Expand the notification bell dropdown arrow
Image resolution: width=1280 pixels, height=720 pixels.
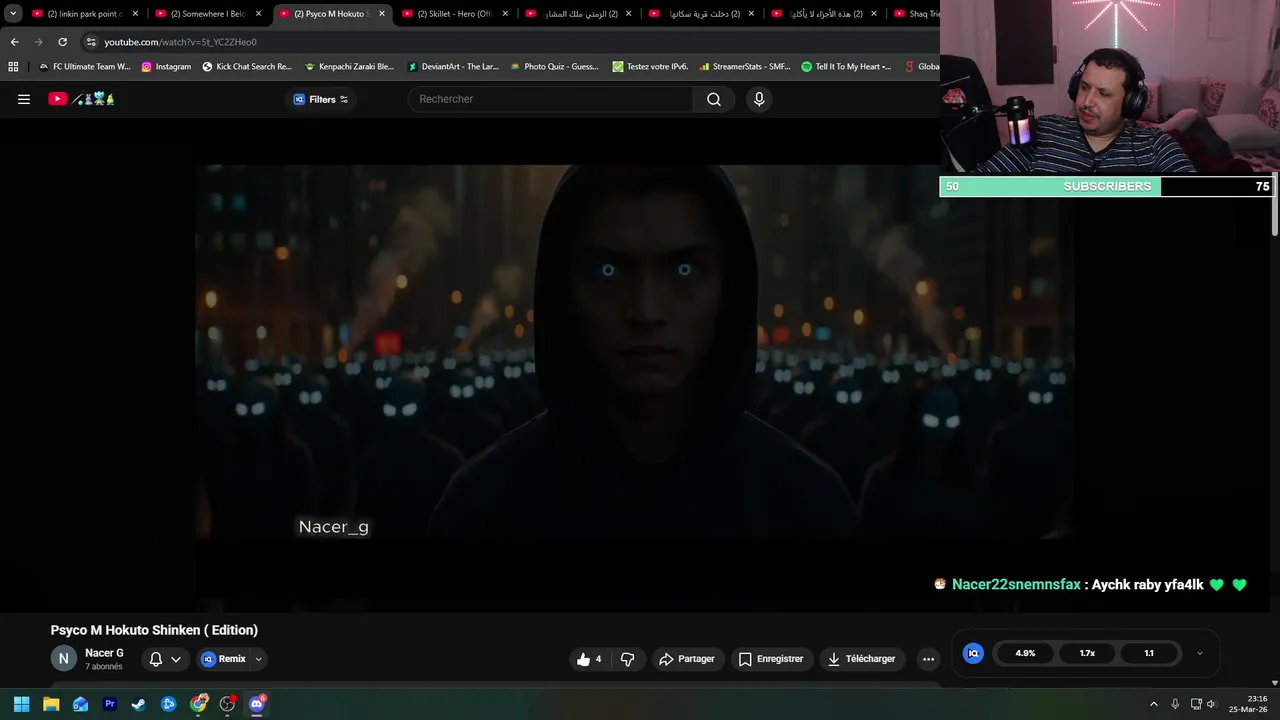(x=176, y=659)
